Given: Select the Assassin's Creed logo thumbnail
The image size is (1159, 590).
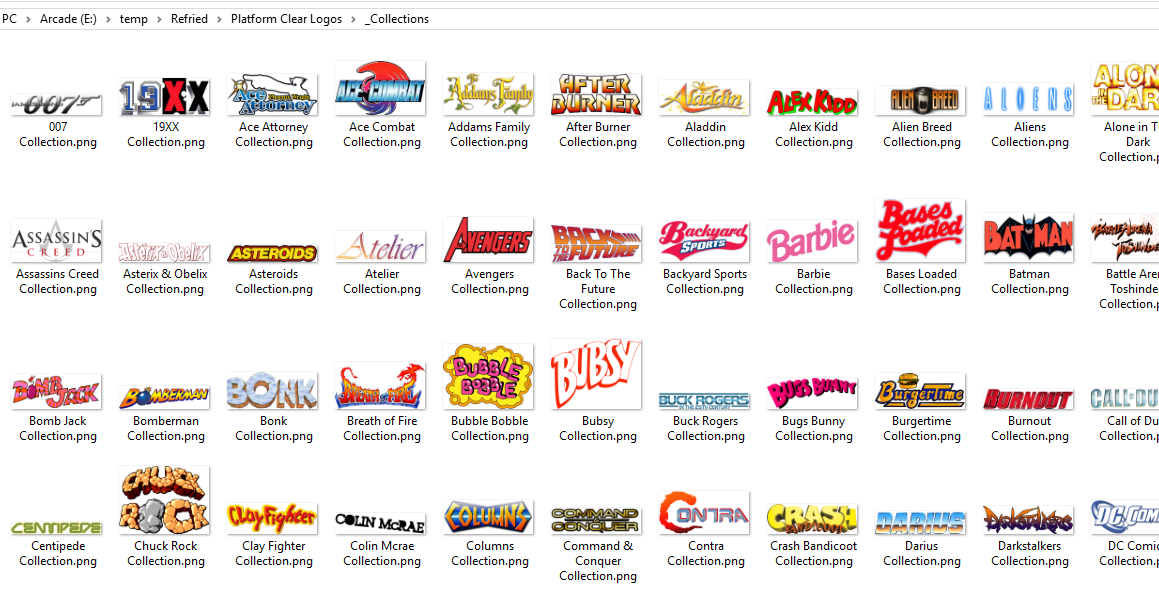Looking at the screenshot, I should [56, 240].
